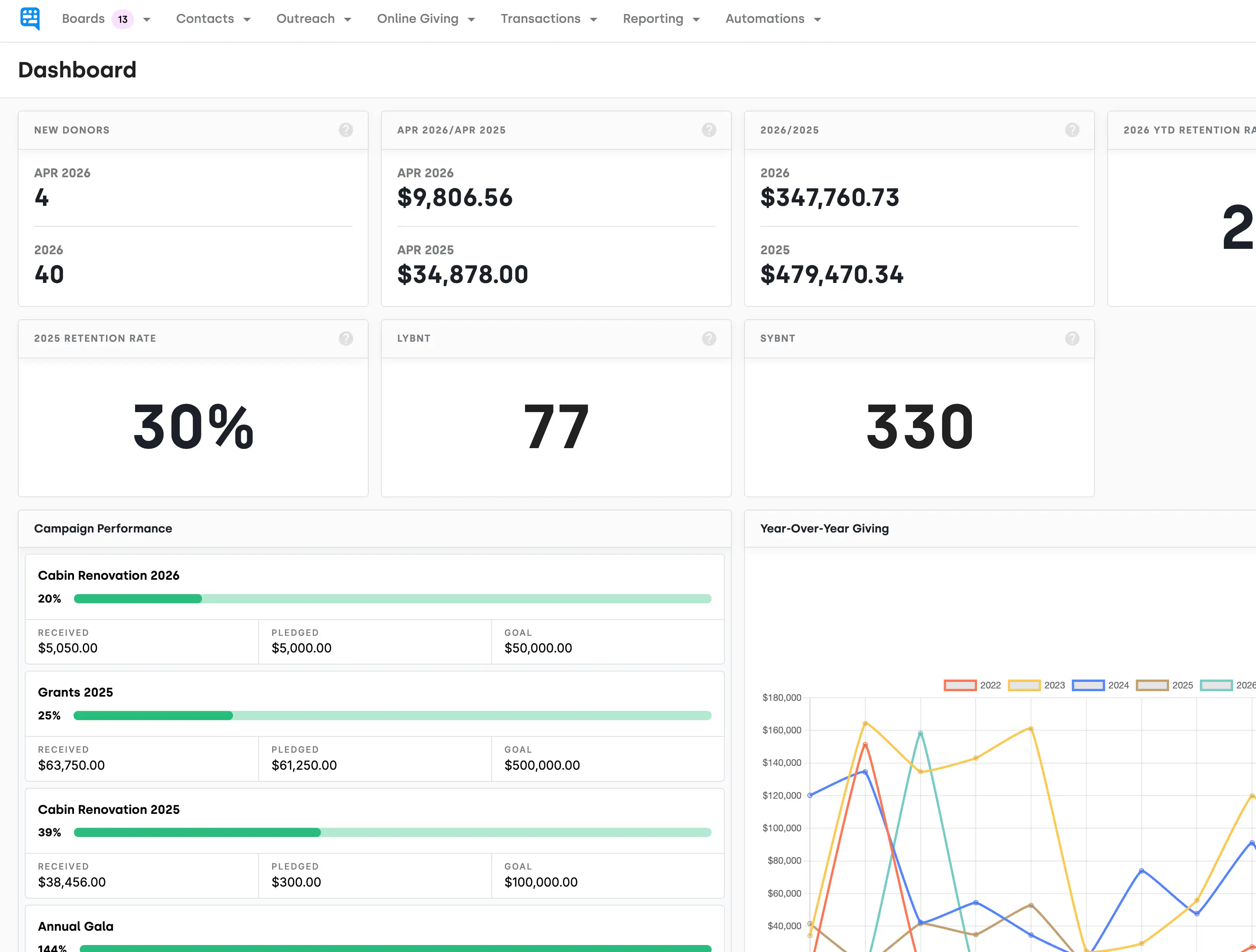
Task: Click the 2025 giving total $479,470.34
Action: pyautogui.click(x=832, y=275)
